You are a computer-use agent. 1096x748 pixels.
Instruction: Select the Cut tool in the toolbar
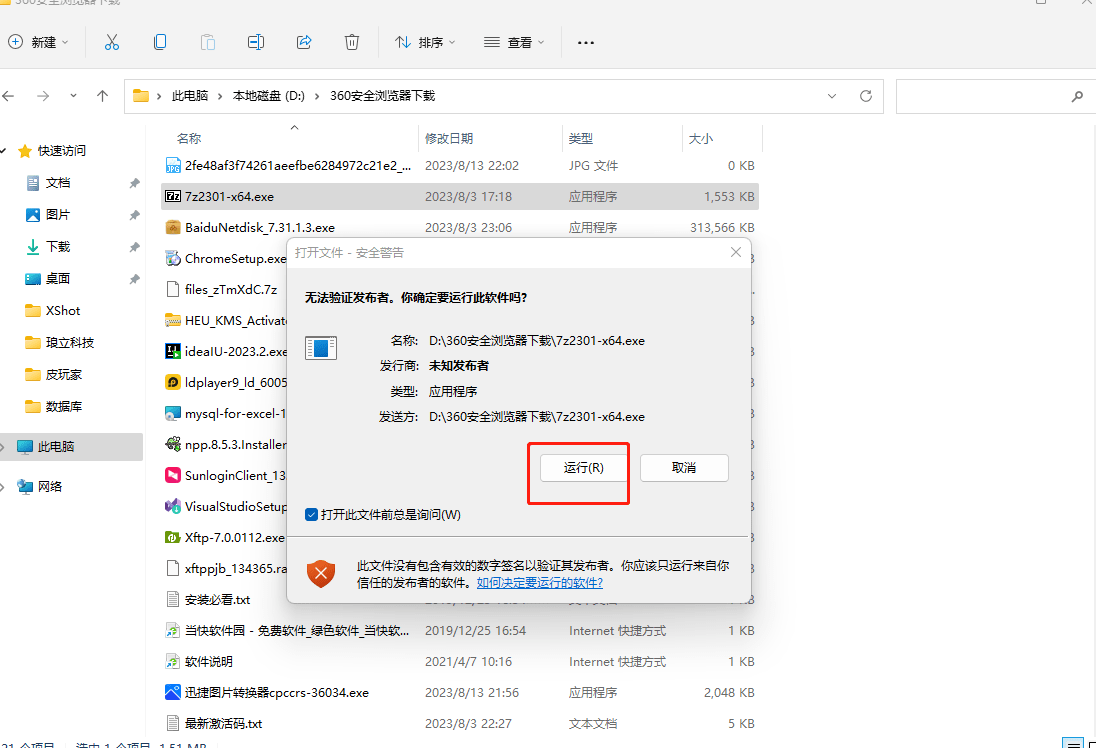point(112,42)
